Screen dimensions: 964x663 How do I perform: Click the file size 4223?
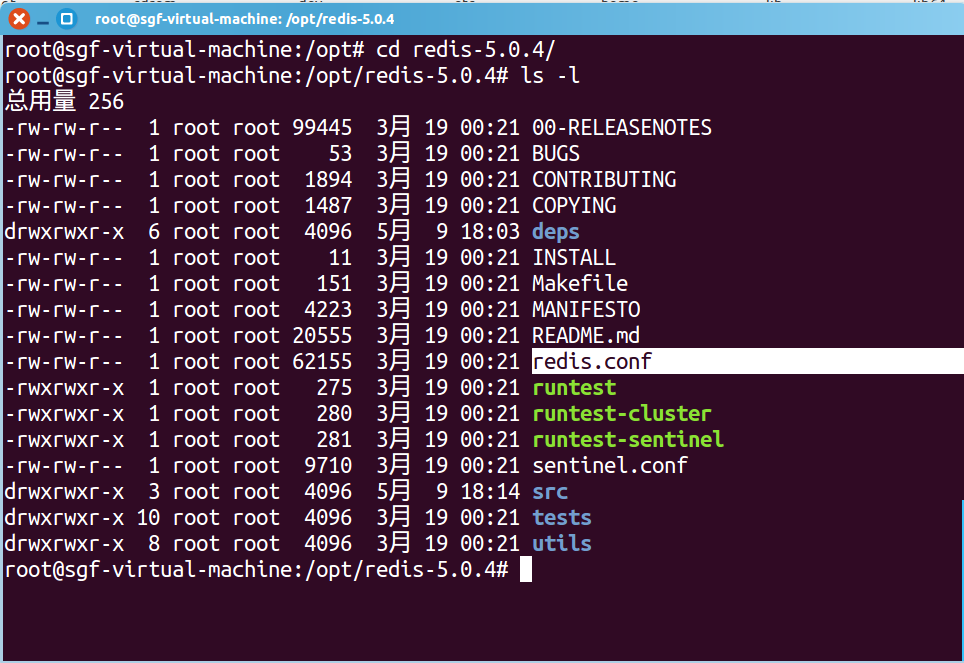point(328,309)
